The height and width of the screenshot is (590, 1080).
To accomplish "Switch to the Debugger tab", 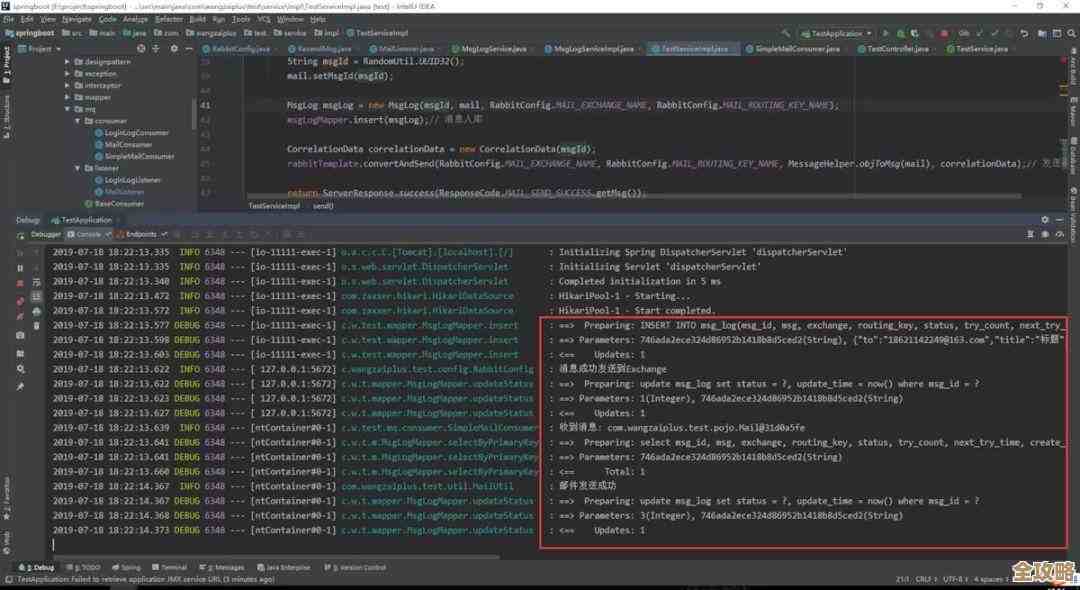I will pyautogui.click(x=46, y=234).
